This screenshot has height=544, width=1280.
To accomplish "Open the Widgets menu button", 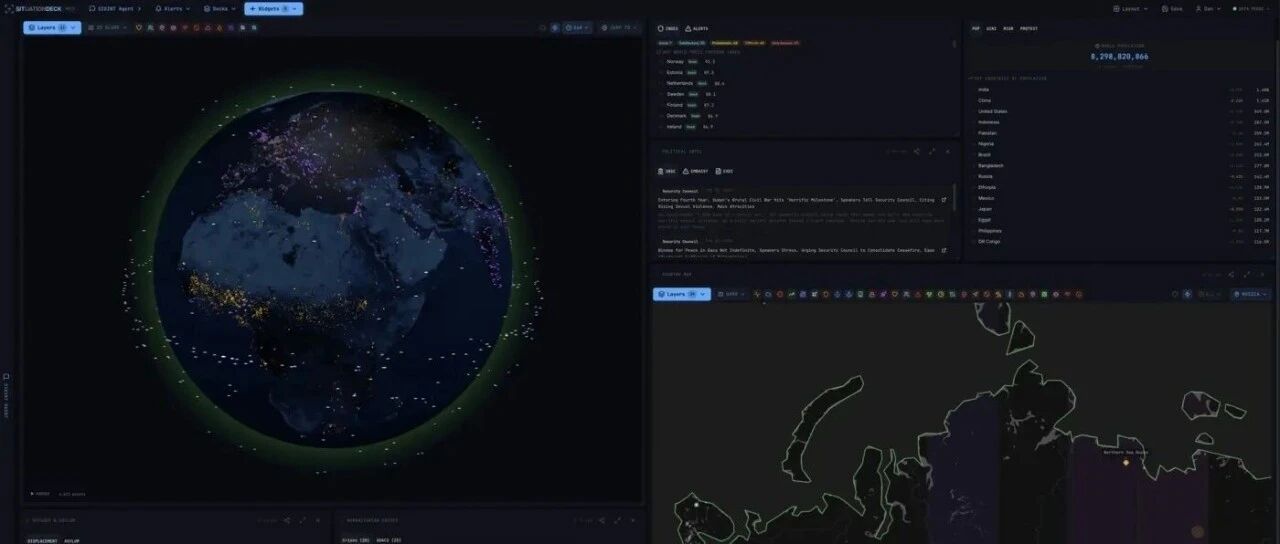I will point(273,8).
